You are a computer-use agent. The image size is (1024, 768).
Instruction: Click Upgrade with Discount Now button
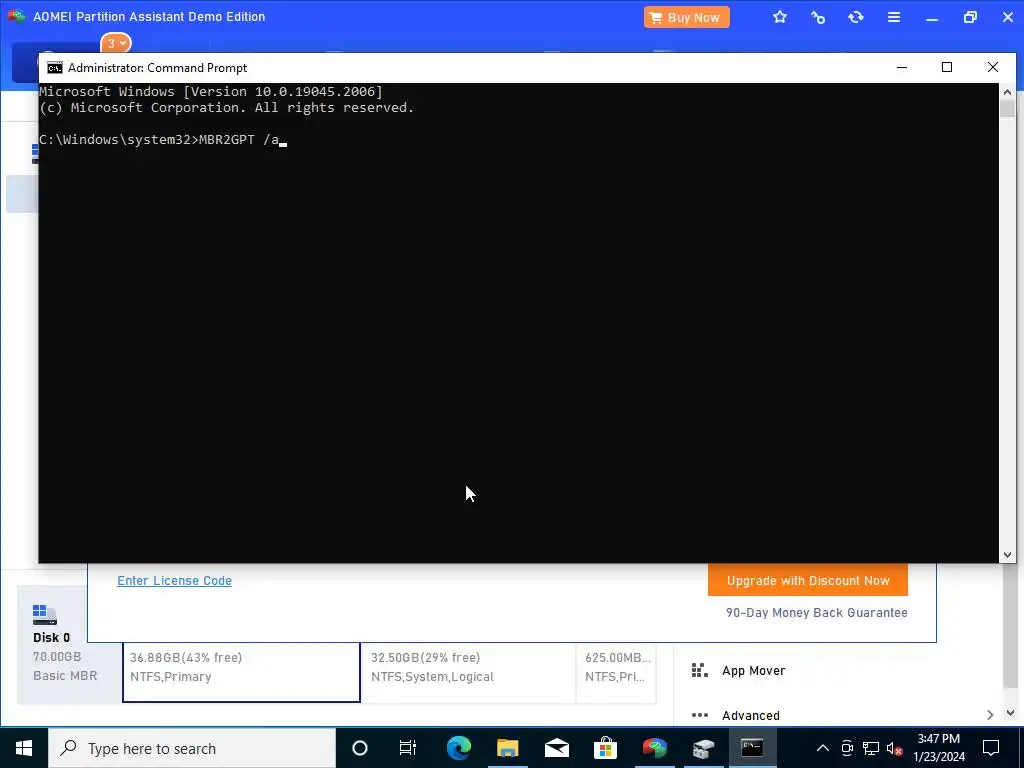808,581
